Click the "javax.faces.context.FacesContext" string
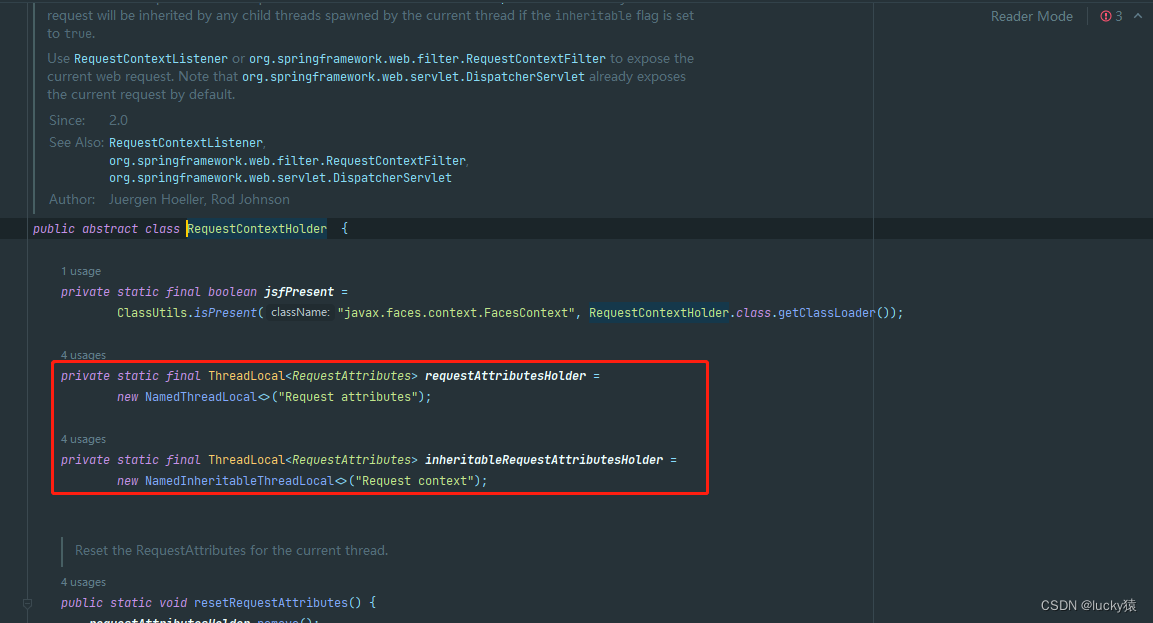 [x=457, y=313]
